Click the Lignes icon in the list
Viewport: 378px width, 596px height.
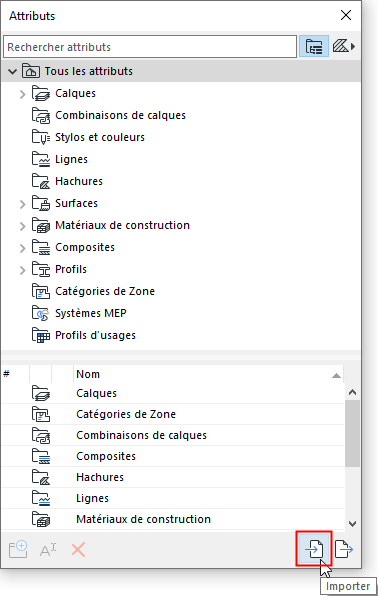pyautogui.click(x=41, y=498)
